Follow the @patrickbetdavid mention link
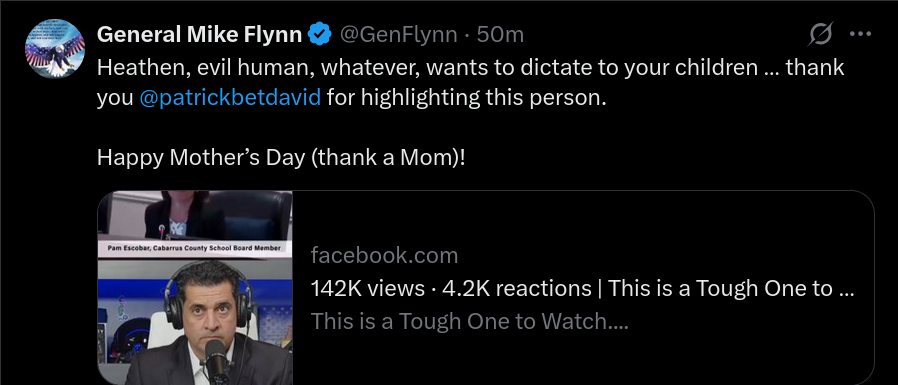The image size is (898, 385). point(230,98)
